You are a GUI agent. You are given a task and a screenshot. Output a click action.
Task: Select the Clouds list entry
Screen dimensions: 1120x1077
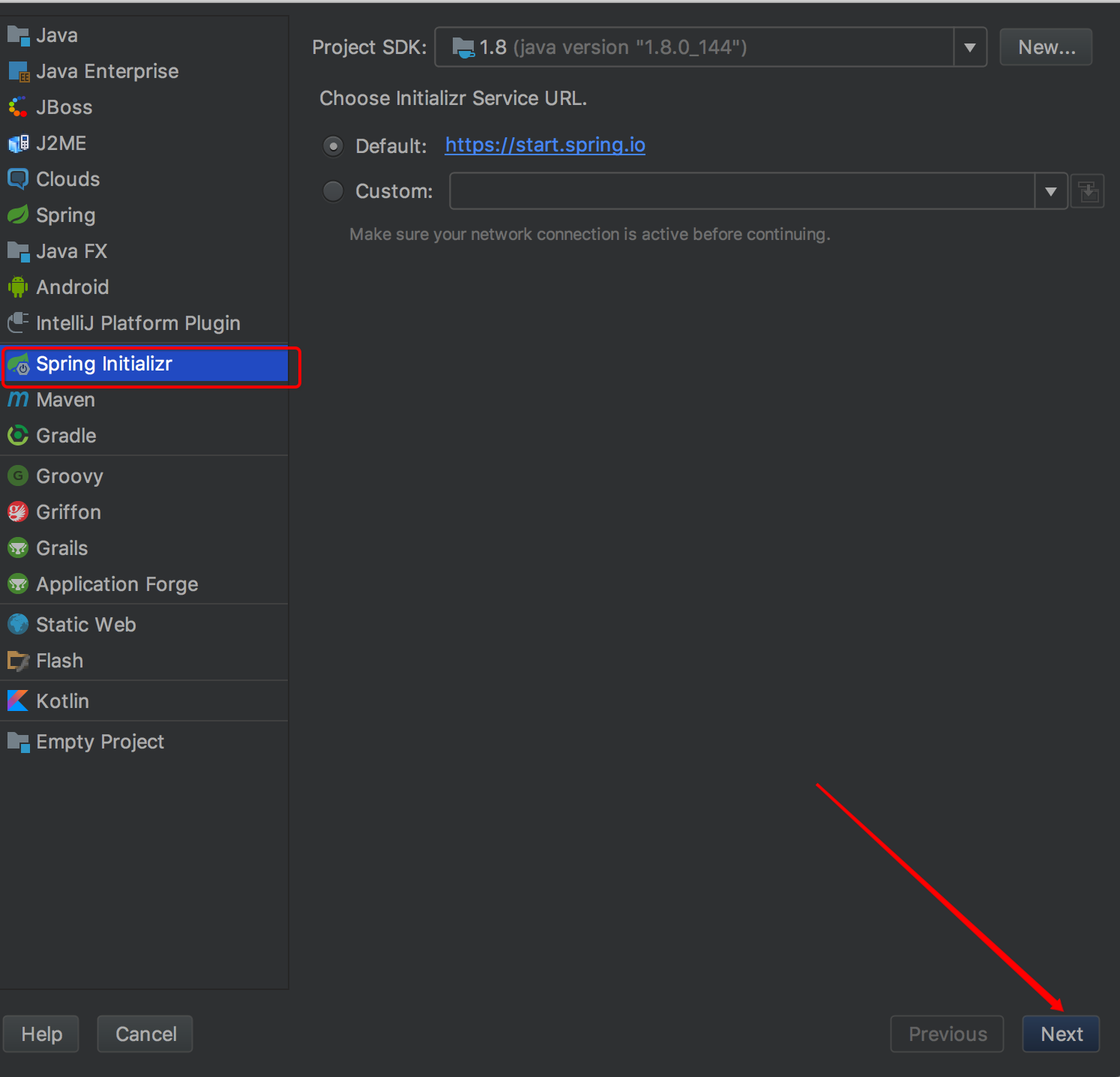click(144, 179)
